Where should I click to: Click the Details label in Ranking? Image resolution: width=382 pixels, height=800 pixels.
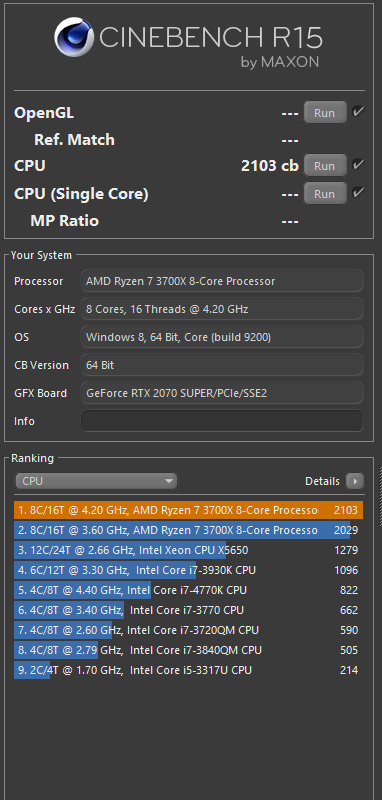322,481
